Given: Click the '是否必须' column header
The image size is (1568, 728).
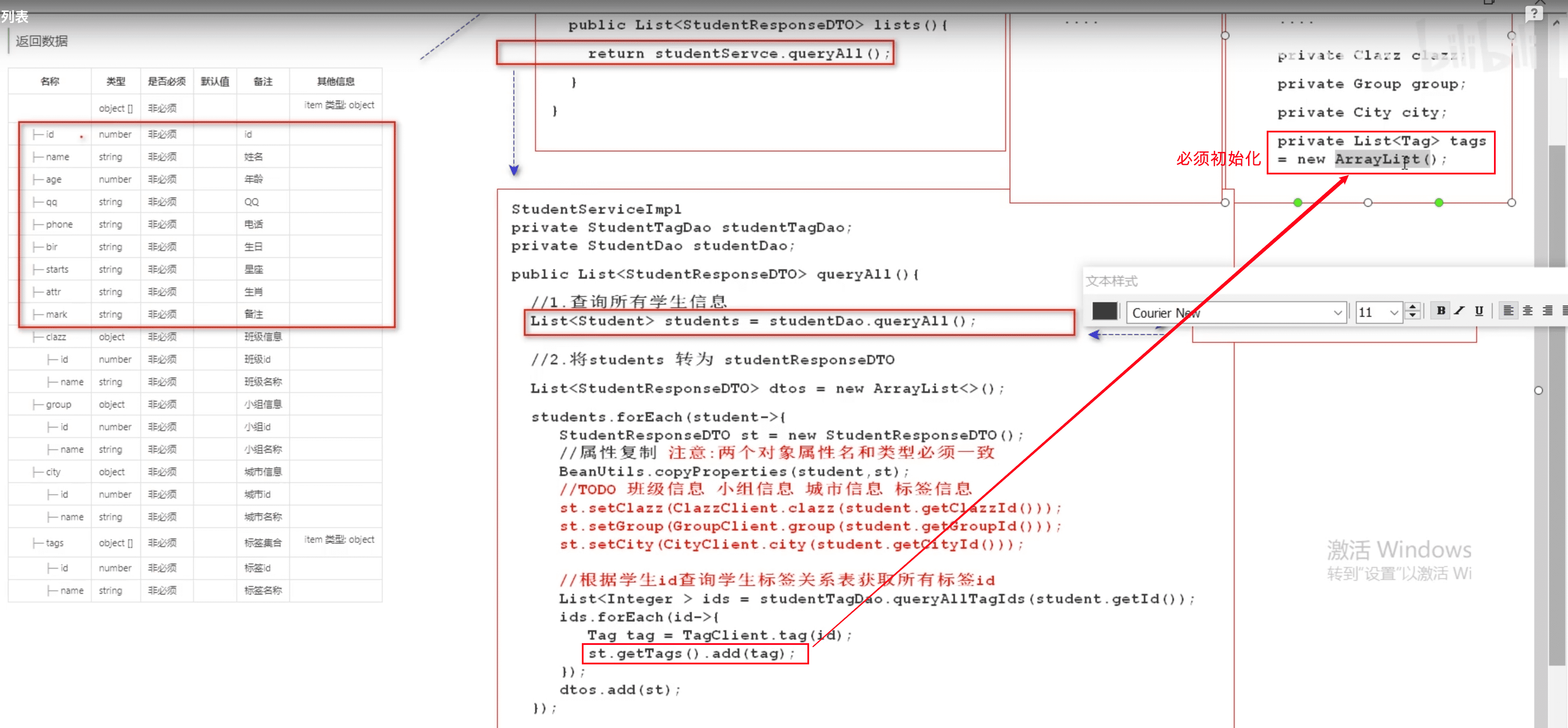Looking at the screenshot, I should tap(166, 81).
